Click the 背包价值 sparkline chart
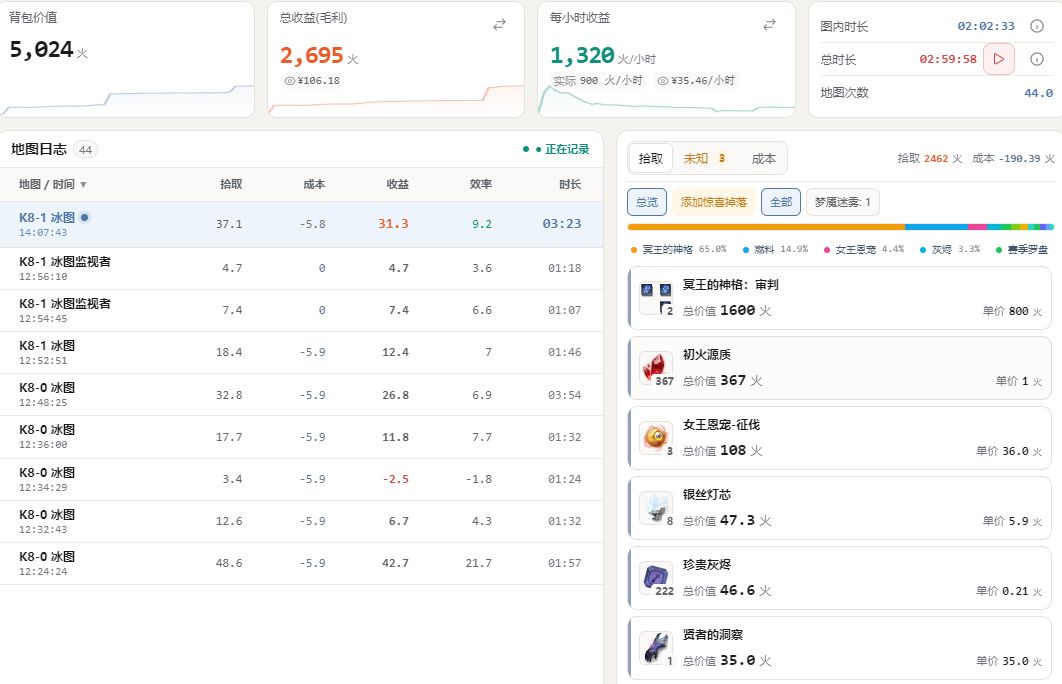 pos(127,100)
